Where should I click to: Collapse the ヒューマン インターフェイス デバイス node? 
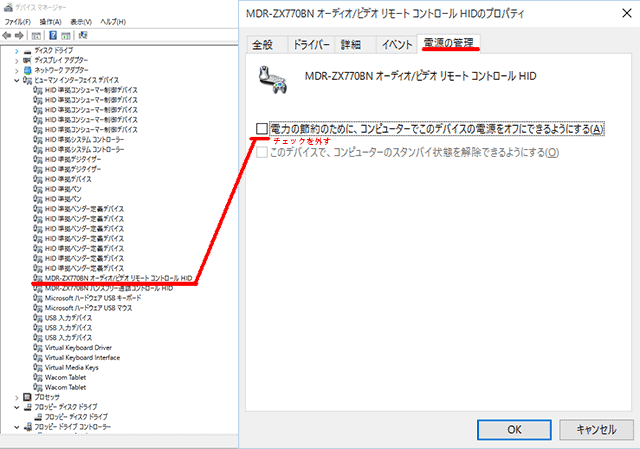tap(16, 80)
